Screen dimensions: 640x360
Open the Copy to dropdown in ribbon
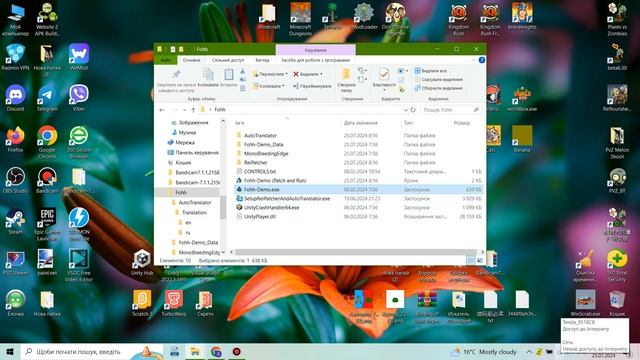click(x=269, y=86)
